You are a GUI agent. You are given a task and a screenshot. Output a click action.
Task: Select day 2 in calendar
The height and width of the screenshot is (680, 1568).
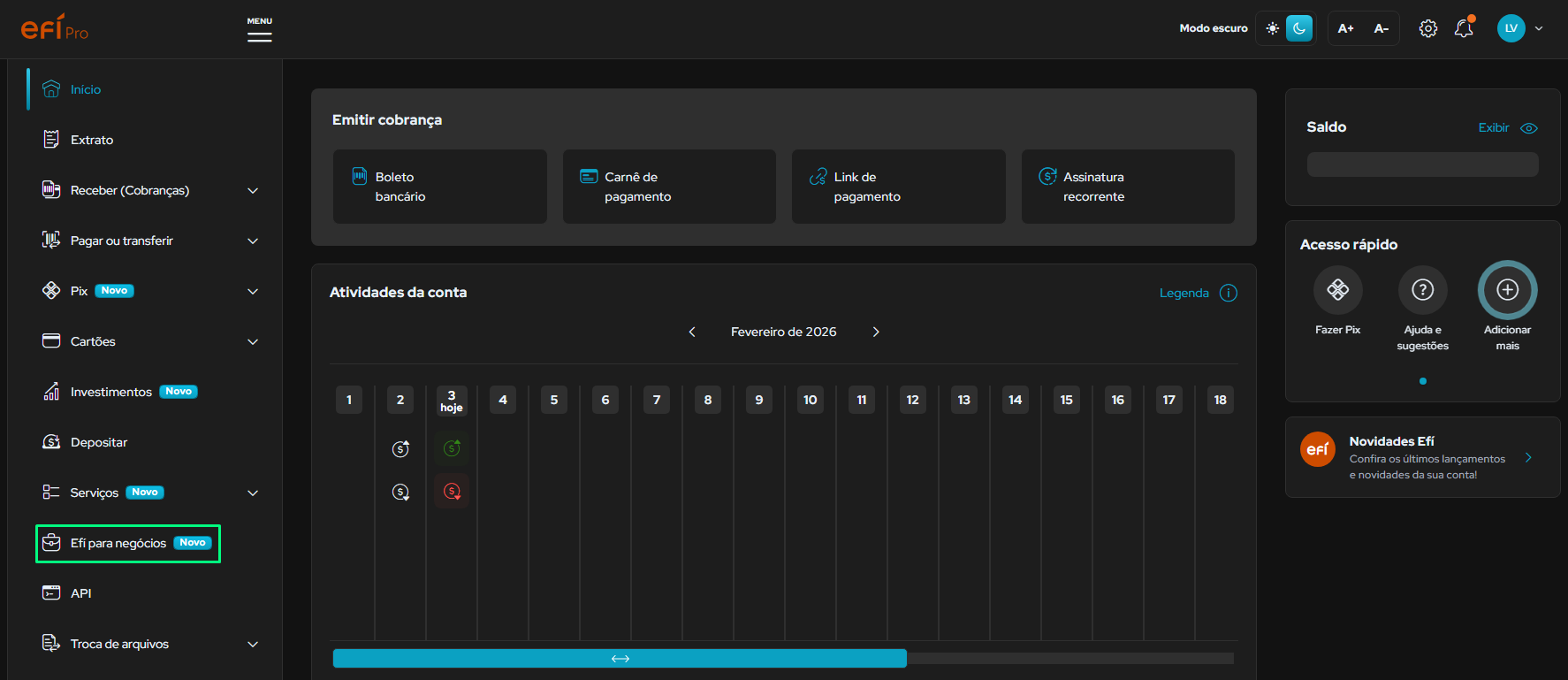tap(400, 400)
